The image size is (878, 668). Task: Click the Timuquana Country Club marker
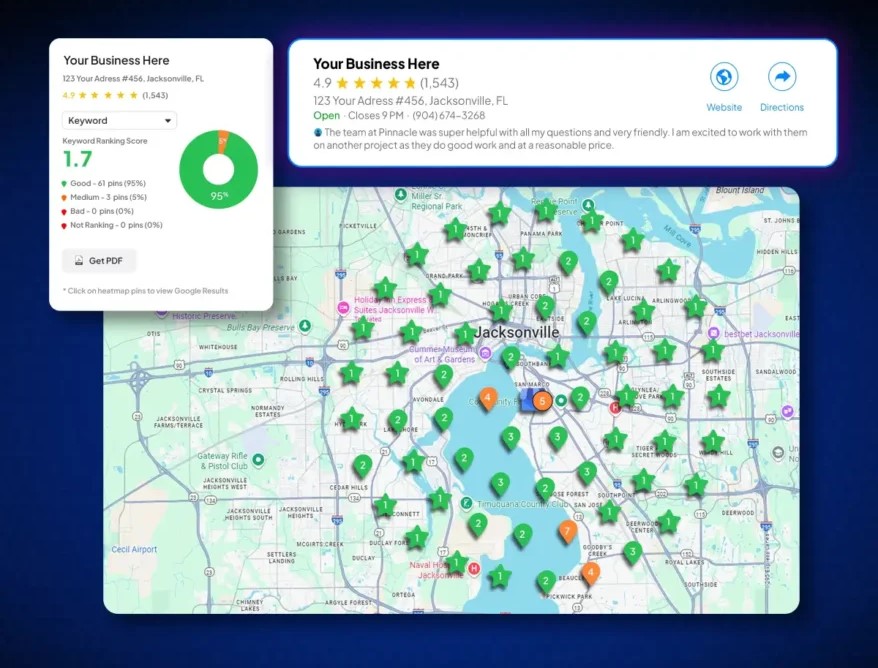click(x=466, y=504)
